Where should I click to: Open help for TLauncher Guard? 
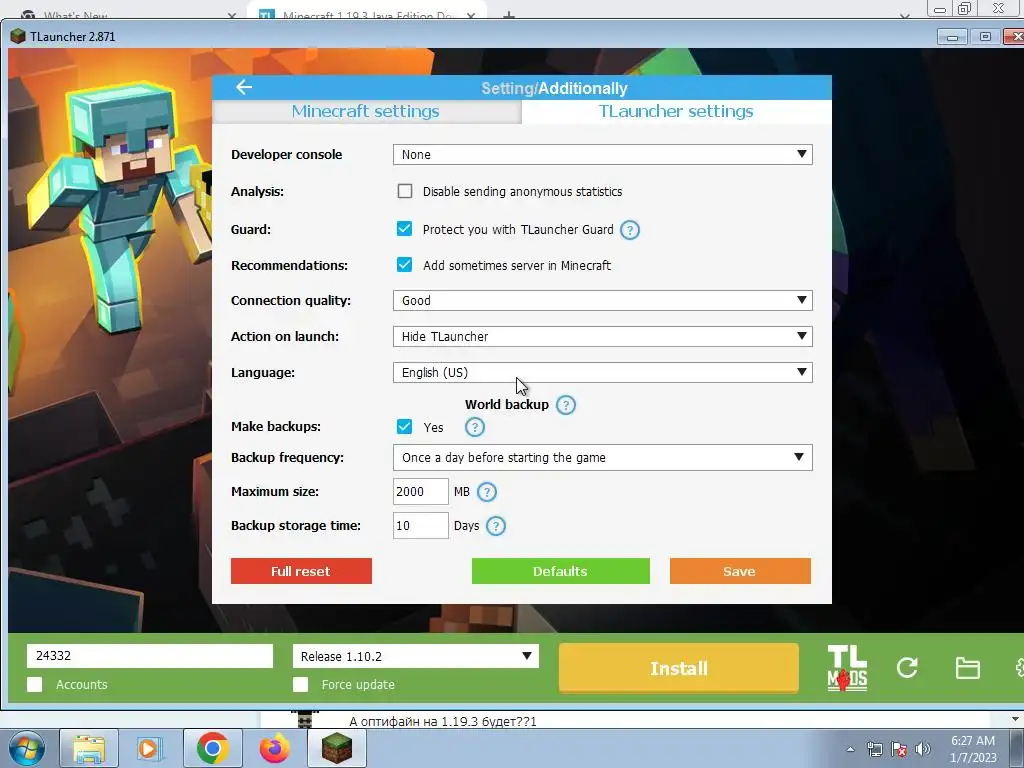pos(630,230)
